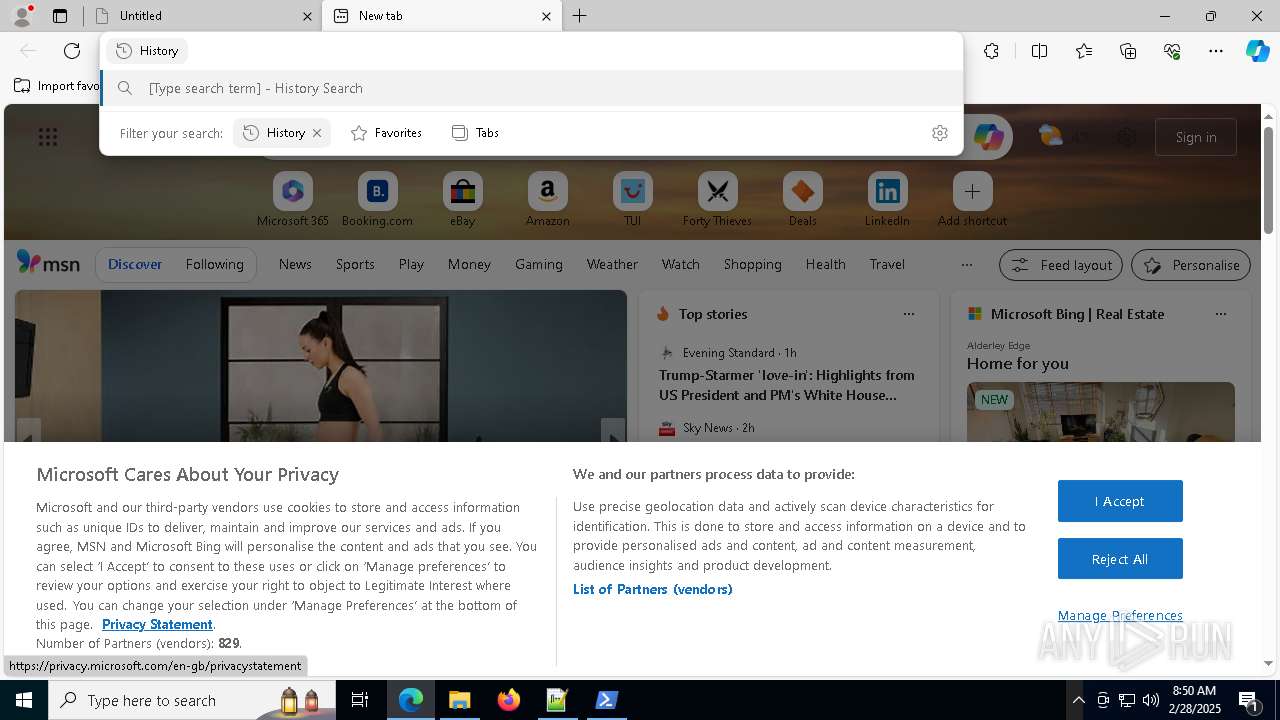Open the Copilot sidebar icon
The width and height of the screenshot is (1280, 720).
pos(1257,51)
